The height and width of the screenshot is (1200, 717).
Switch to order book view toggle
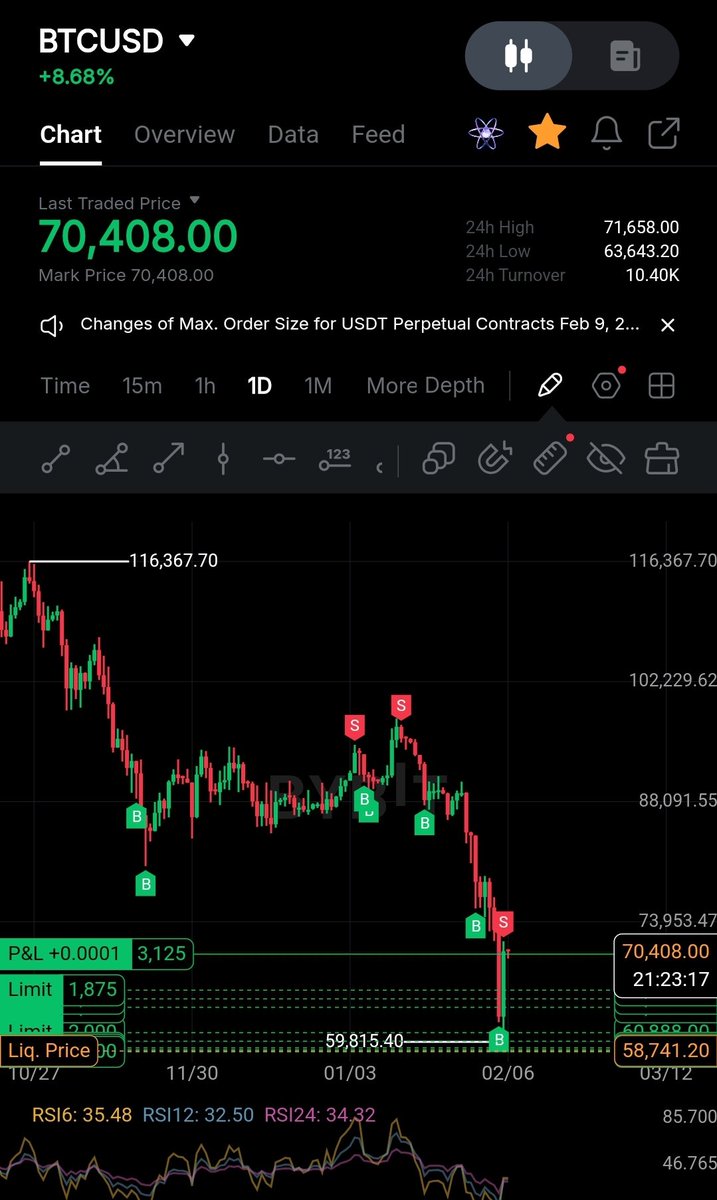click(626, 56)
